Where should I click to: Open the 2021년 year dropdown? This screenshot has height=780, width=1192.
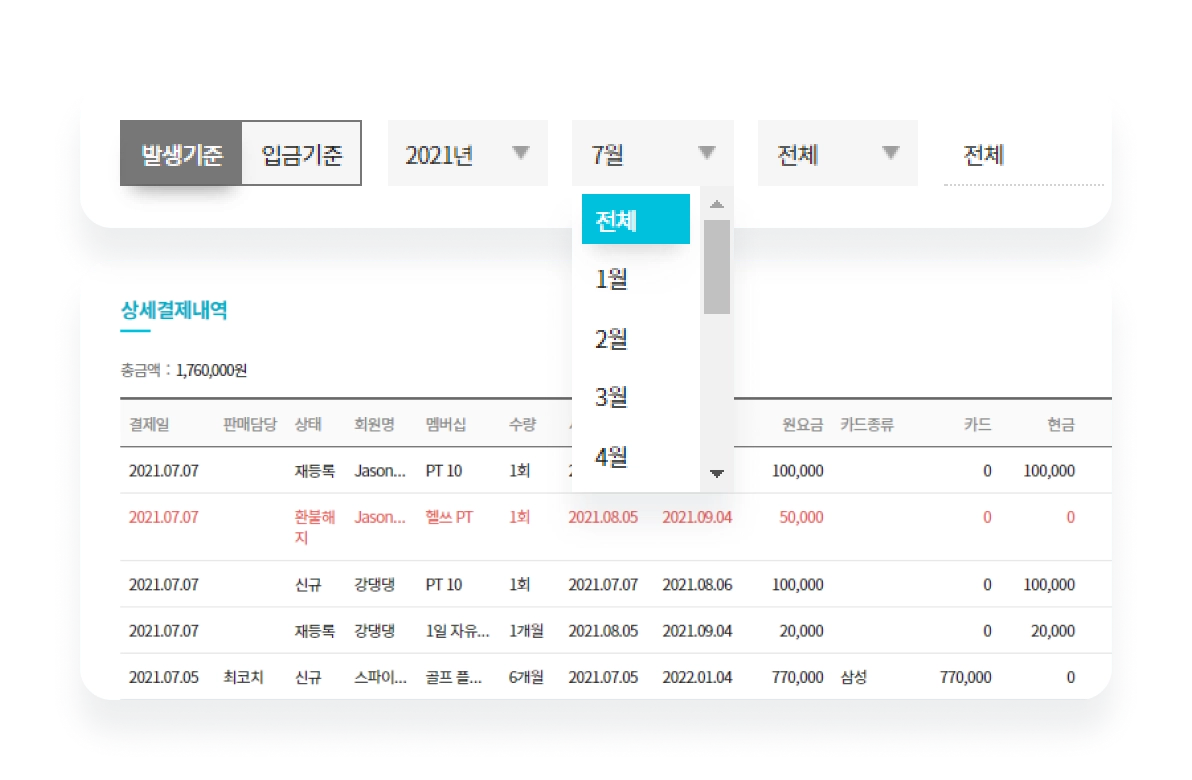[x=468, y=153]
